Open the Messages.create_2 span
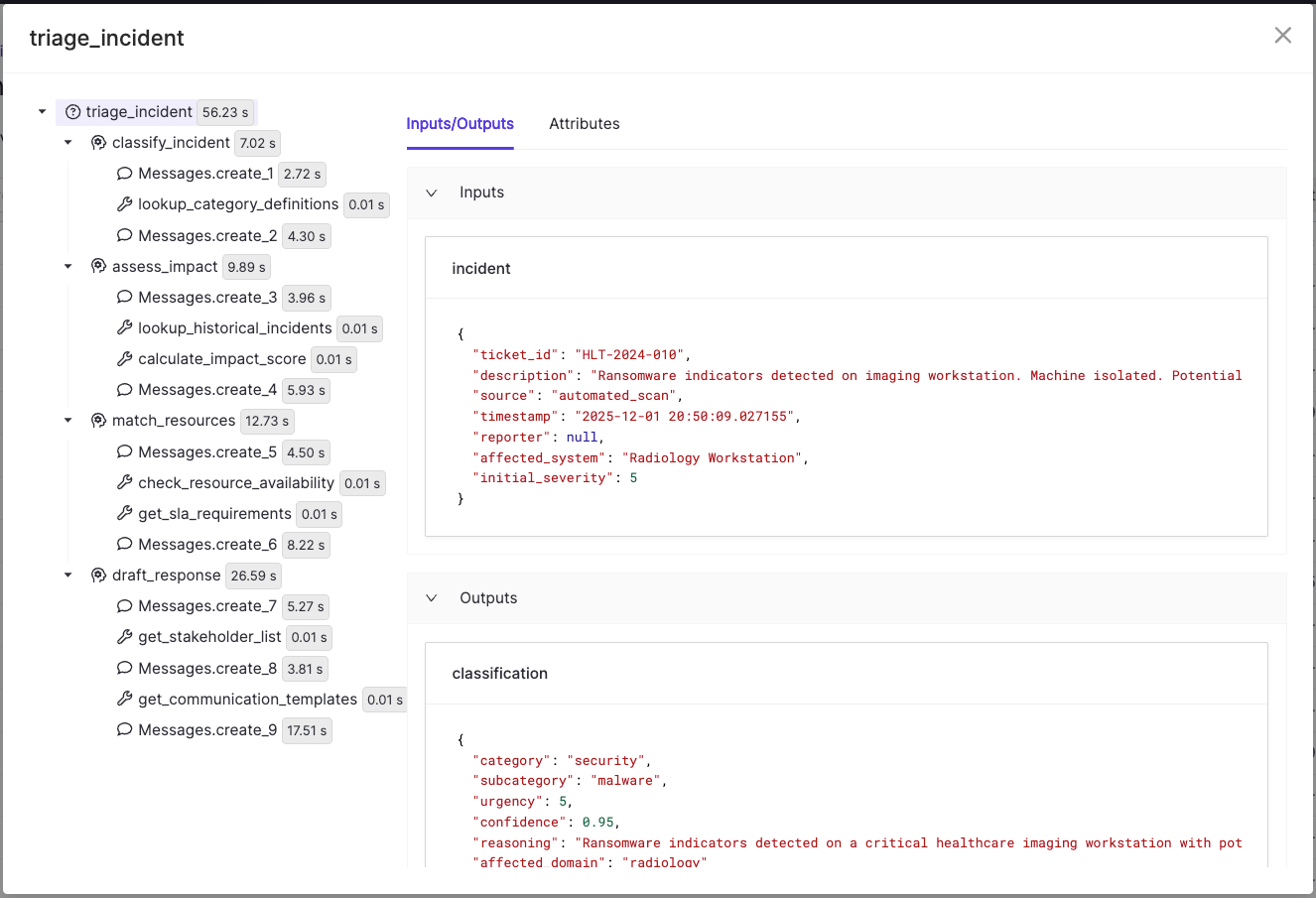The width and height of the screenshot is (1316, 898). (207, 236)
